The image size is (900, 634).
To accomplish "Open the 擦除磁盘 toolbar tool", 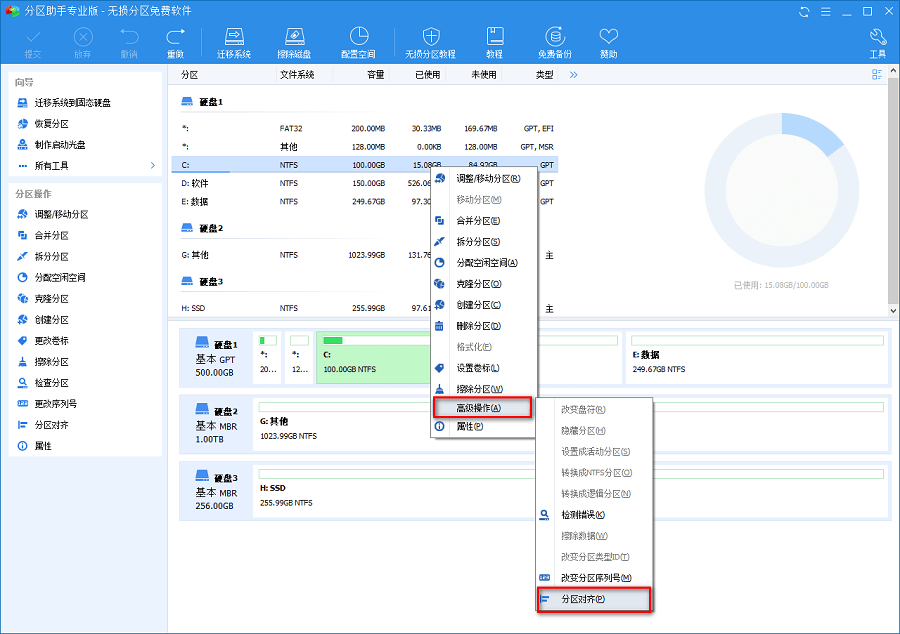I will 293,42.
